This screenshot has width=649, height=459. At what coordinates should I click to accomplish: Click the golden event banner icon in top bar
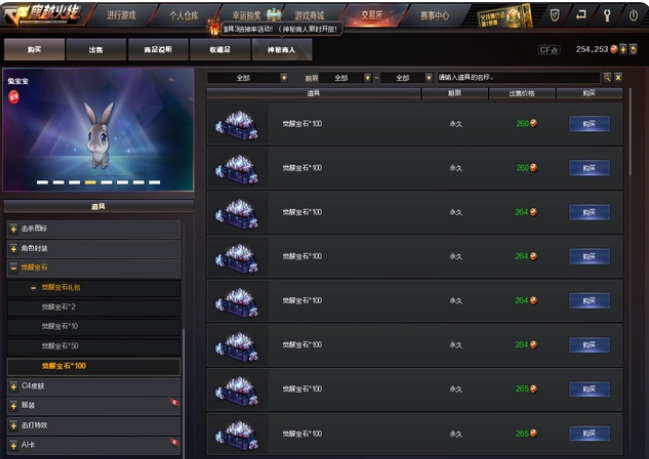tap(505, 17)
